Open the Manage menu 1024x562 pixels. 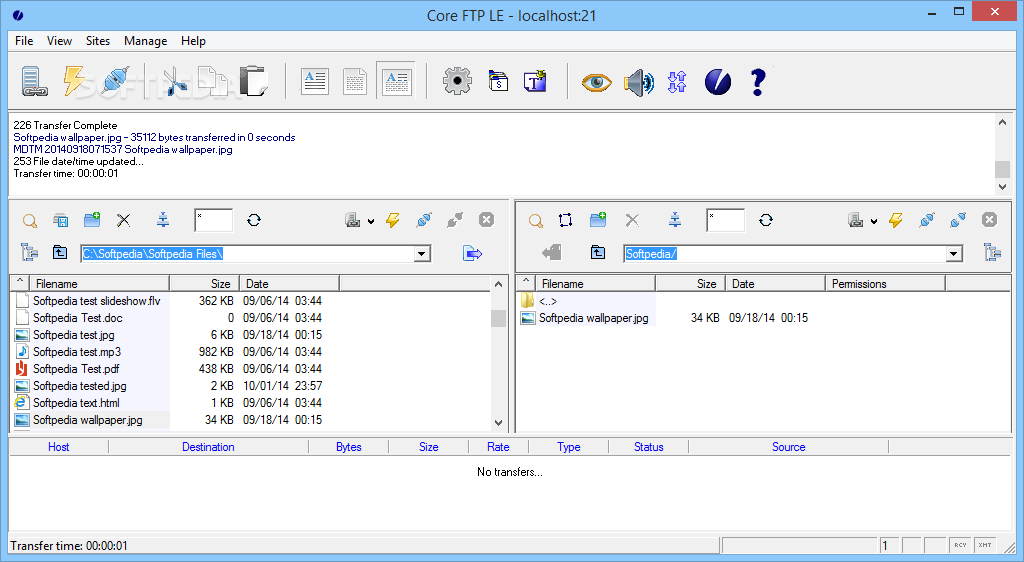(146, 40)
